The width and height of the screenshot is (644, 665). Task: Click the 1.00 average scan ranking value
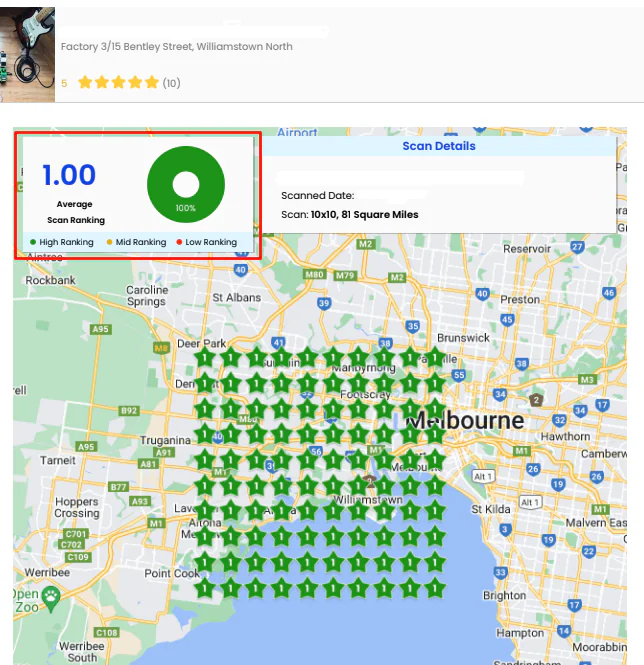click(69, 175)
